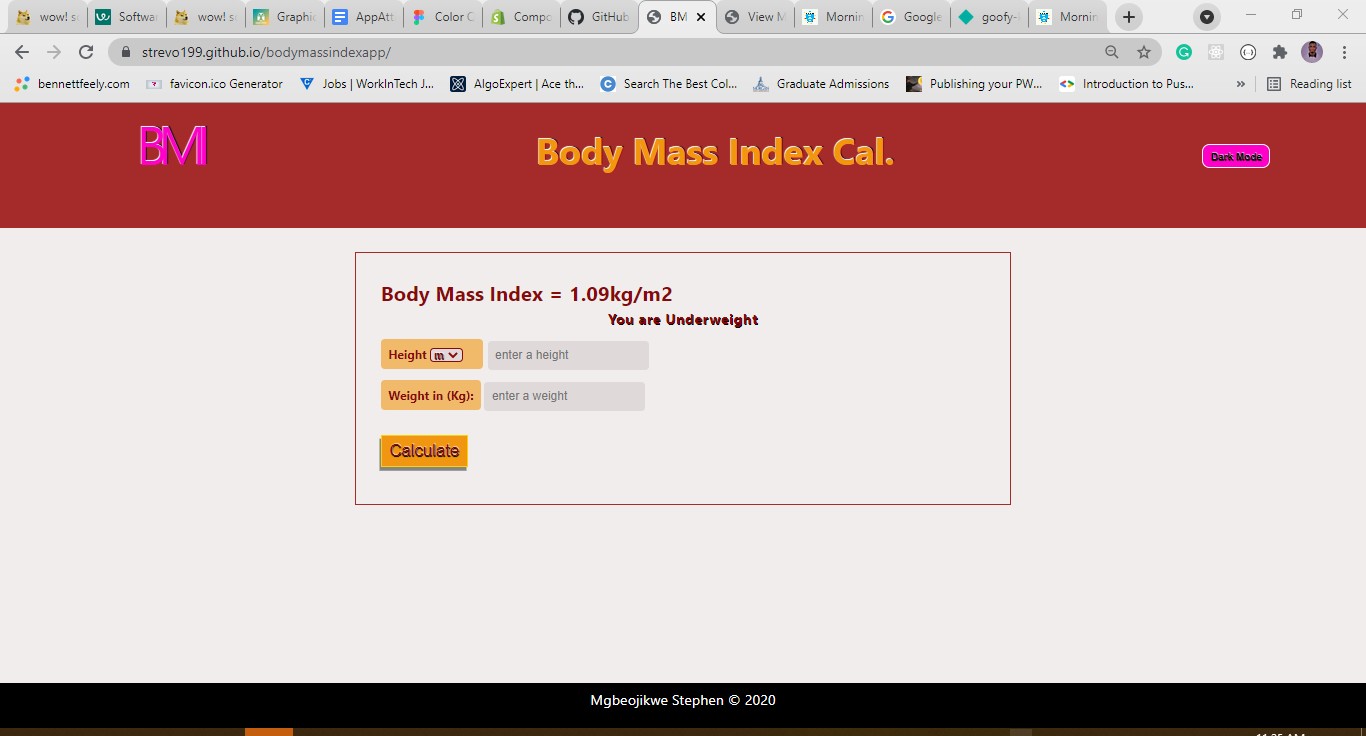Open the zoom magnifier icon in address bar
The height and width of the screenshot is (736, 1366).
[1112, 52]
